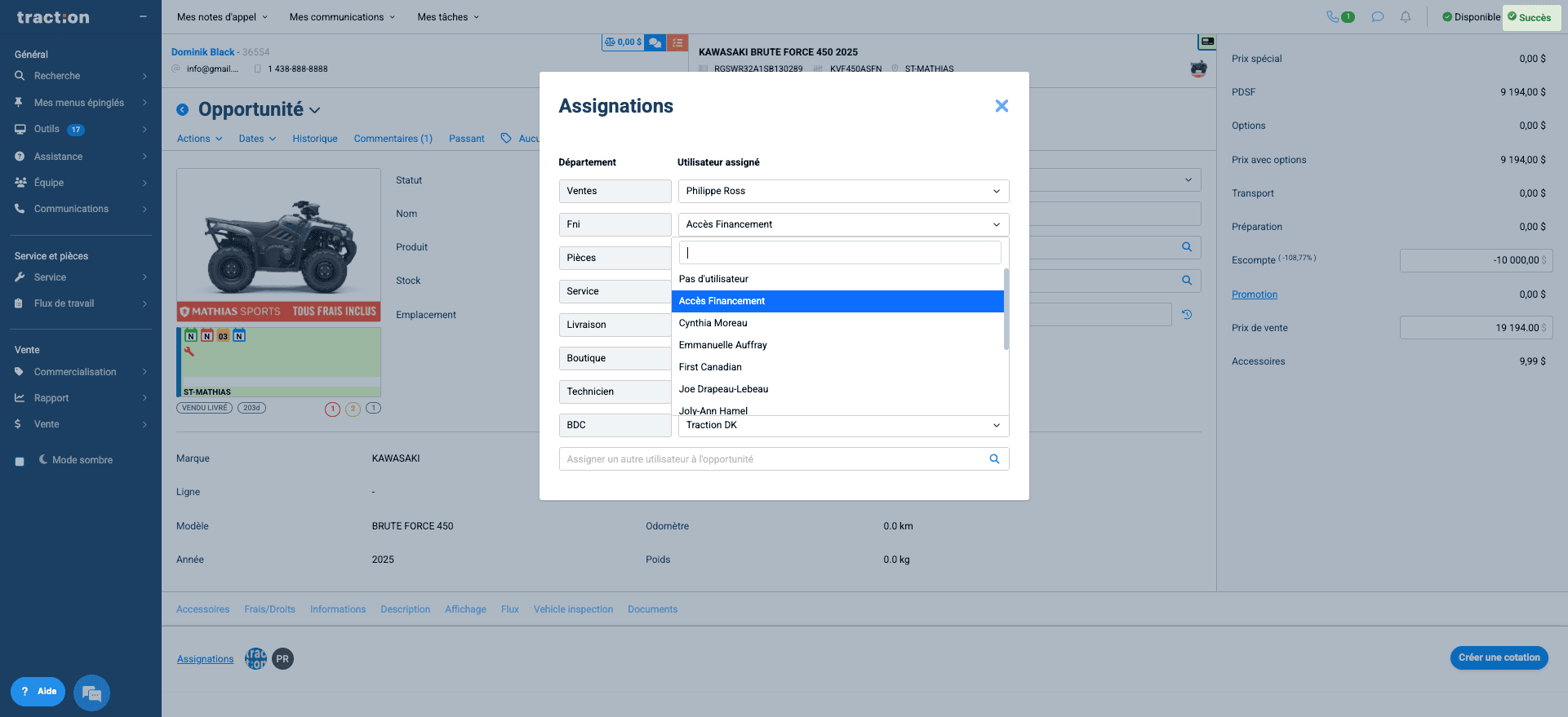Click the Prix de vente field
Screen dimensions: 1568x717
coord(1476,328)
